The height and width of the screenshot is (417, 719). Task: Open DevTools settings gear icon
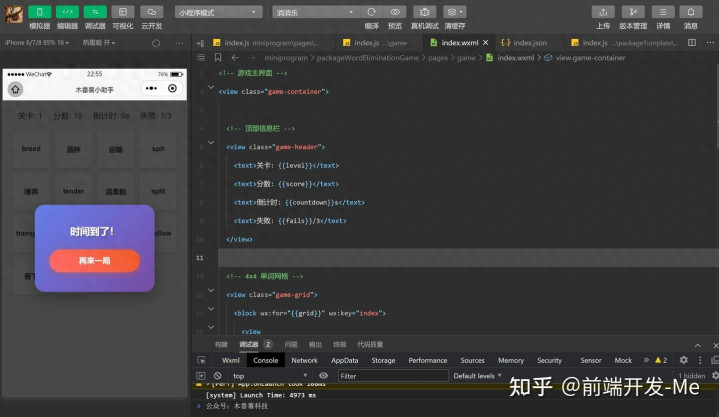click(x=684, y=360)
